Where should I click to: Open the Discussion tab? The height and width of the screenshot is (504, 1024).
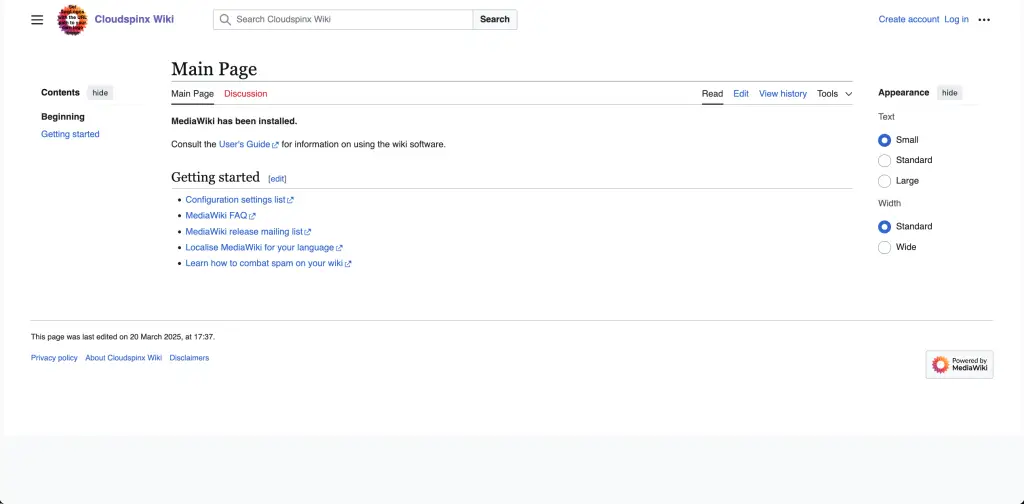[x=246, y=94]
